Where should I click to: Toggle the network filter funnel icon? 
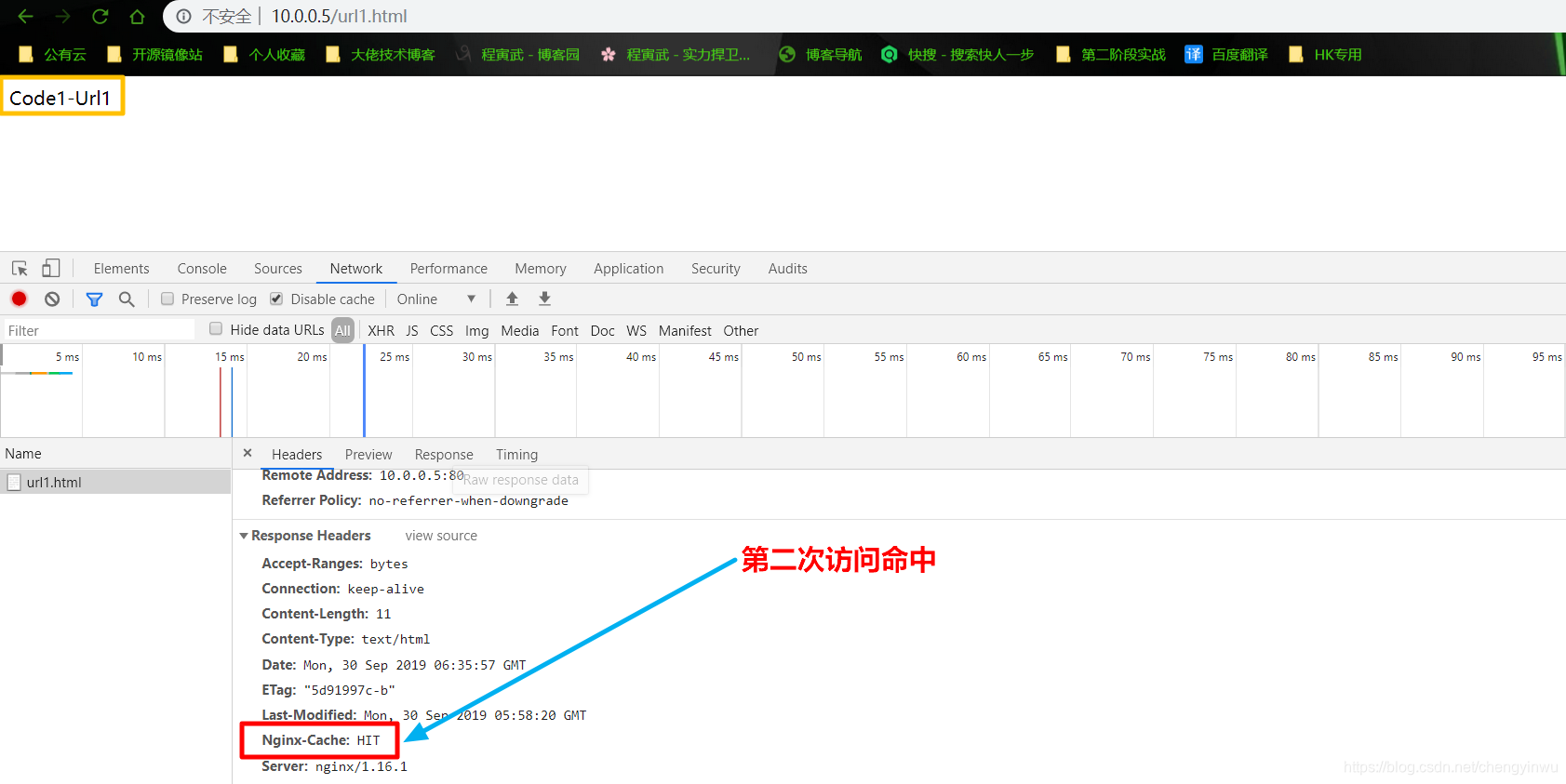pyautogui.click(x=94, y=299)
